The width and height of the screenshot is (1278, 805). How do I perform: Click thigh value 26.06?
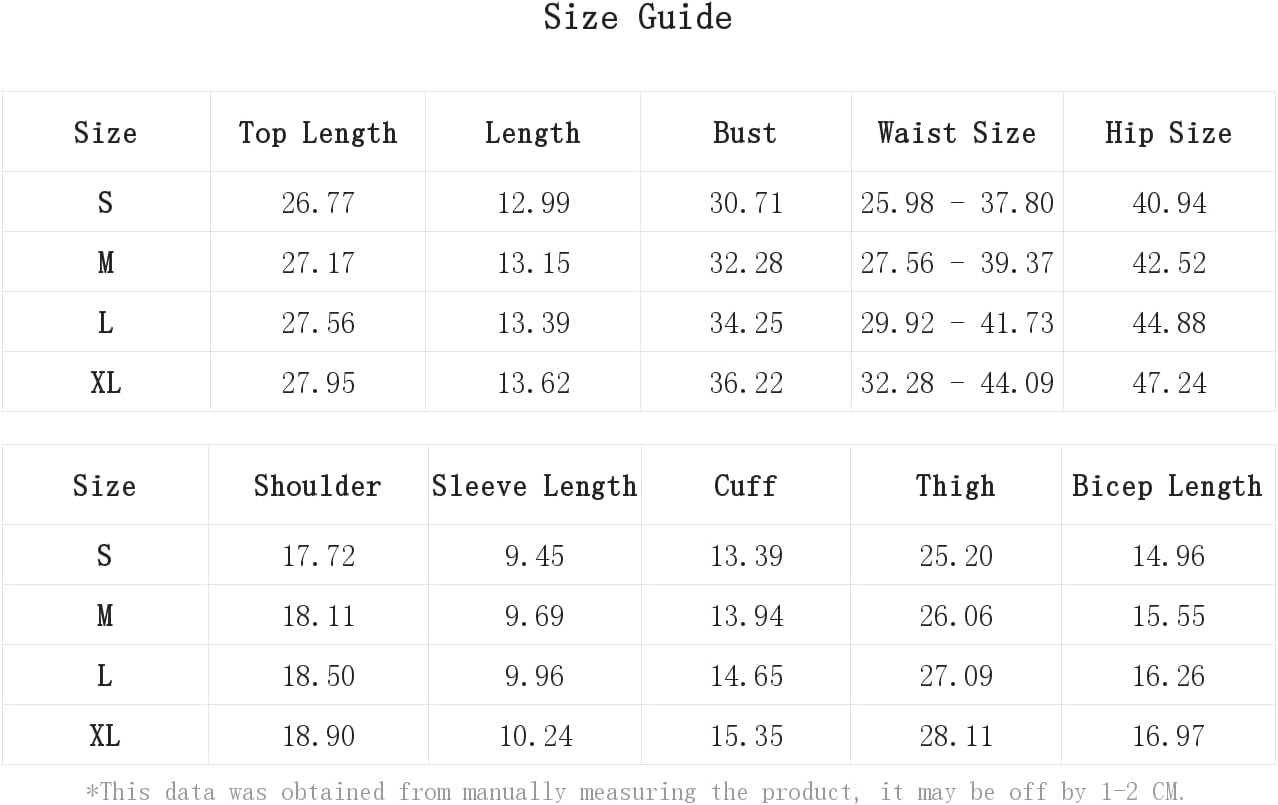tap(956, 616)
